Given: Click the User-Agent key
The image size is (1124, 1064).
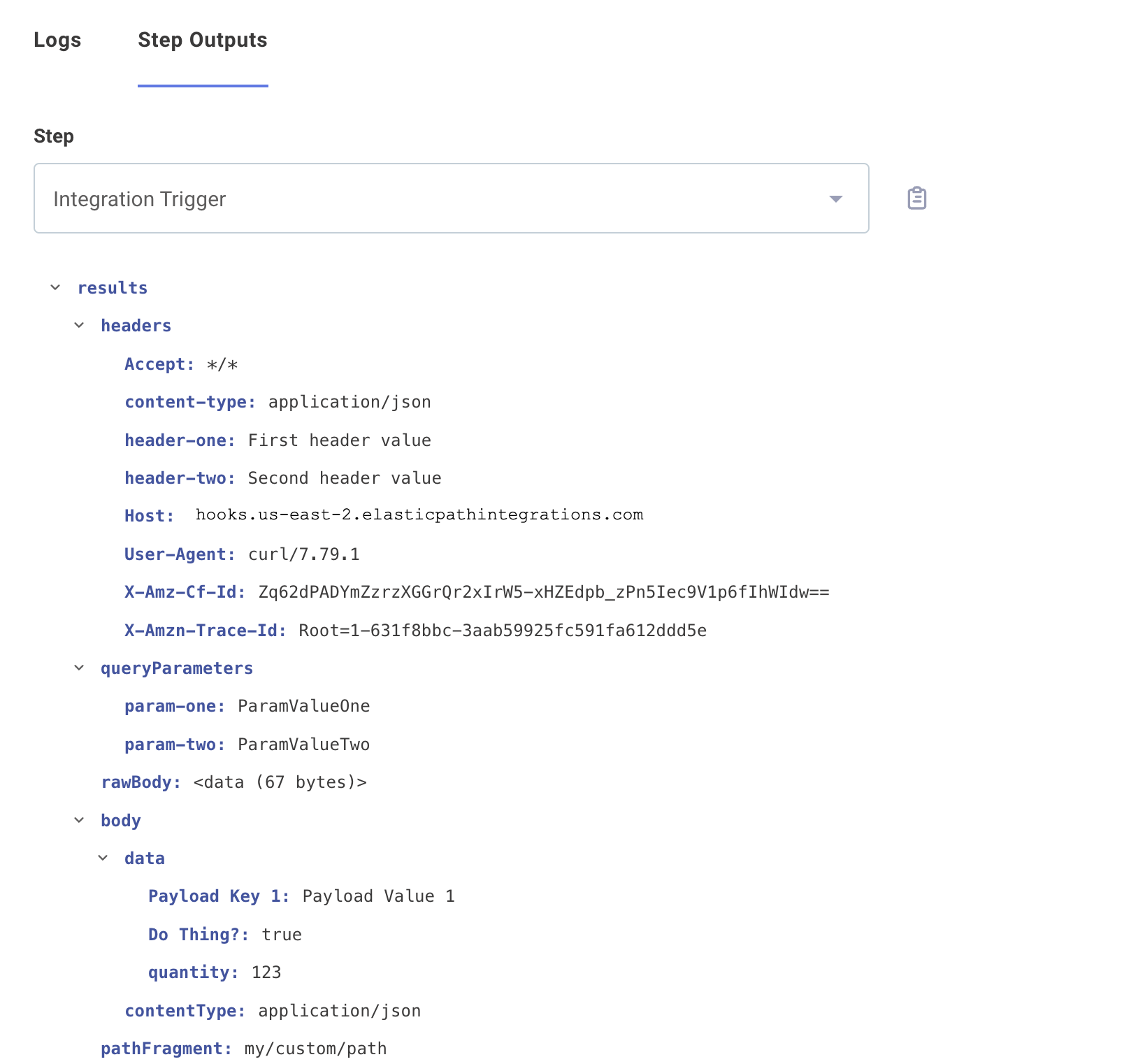Looking at the screenshot, I should click(180, 554).
